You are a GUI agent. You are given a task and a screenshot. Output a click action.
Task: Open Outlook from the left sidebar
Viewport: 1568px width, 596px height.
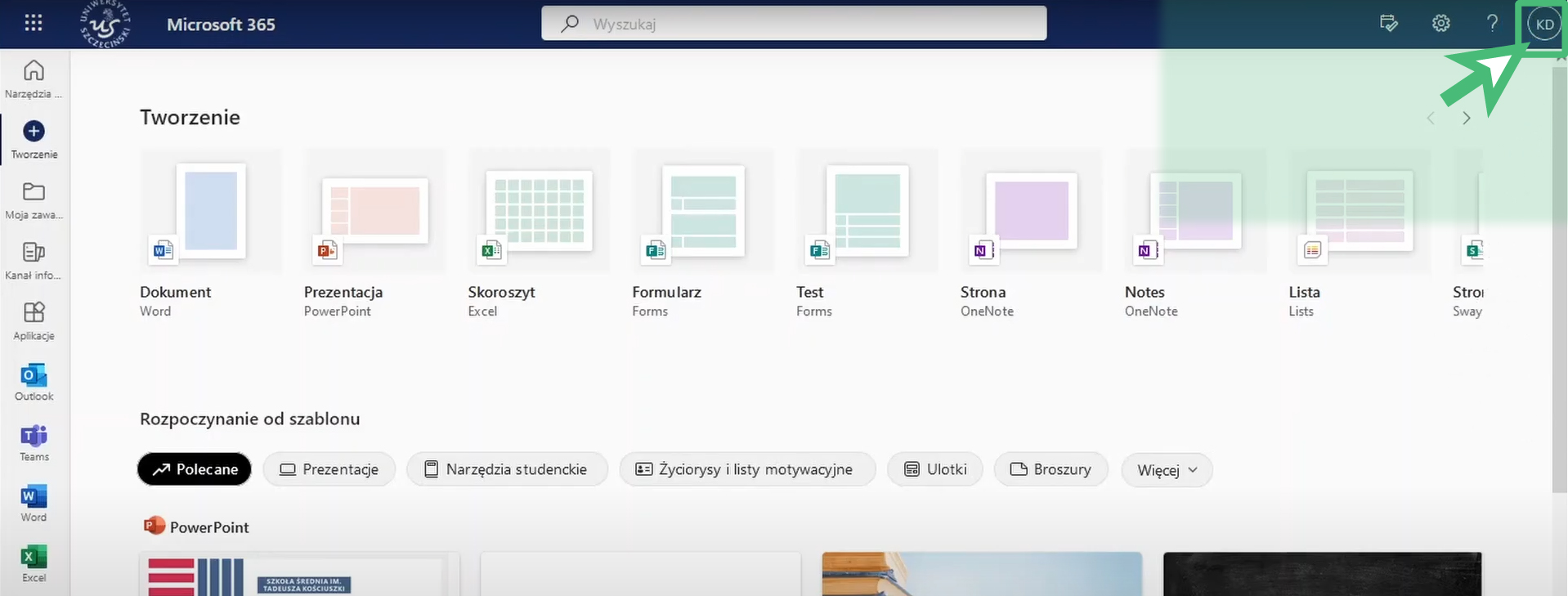click(34, 382)
